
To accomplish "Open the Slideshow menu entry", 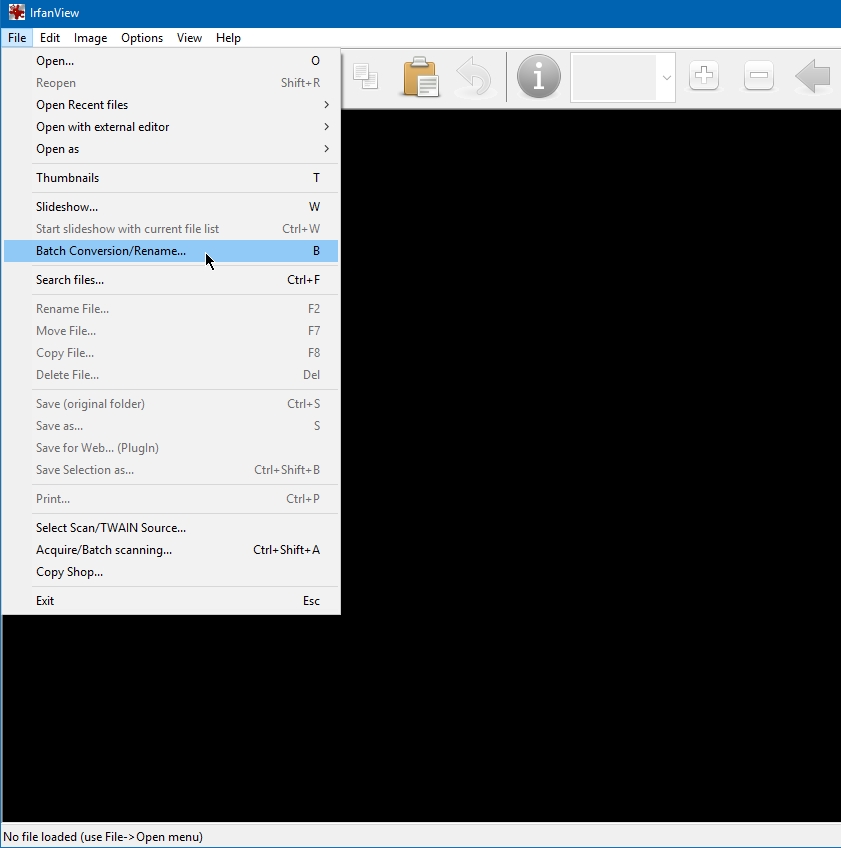I will coord(67,207).
